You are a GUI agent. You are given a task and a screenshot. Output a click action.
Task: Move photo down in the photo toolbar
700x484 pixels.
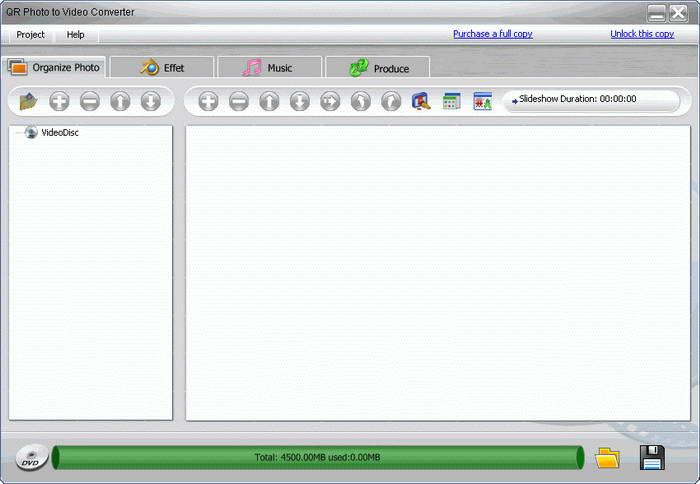point(300,101)
